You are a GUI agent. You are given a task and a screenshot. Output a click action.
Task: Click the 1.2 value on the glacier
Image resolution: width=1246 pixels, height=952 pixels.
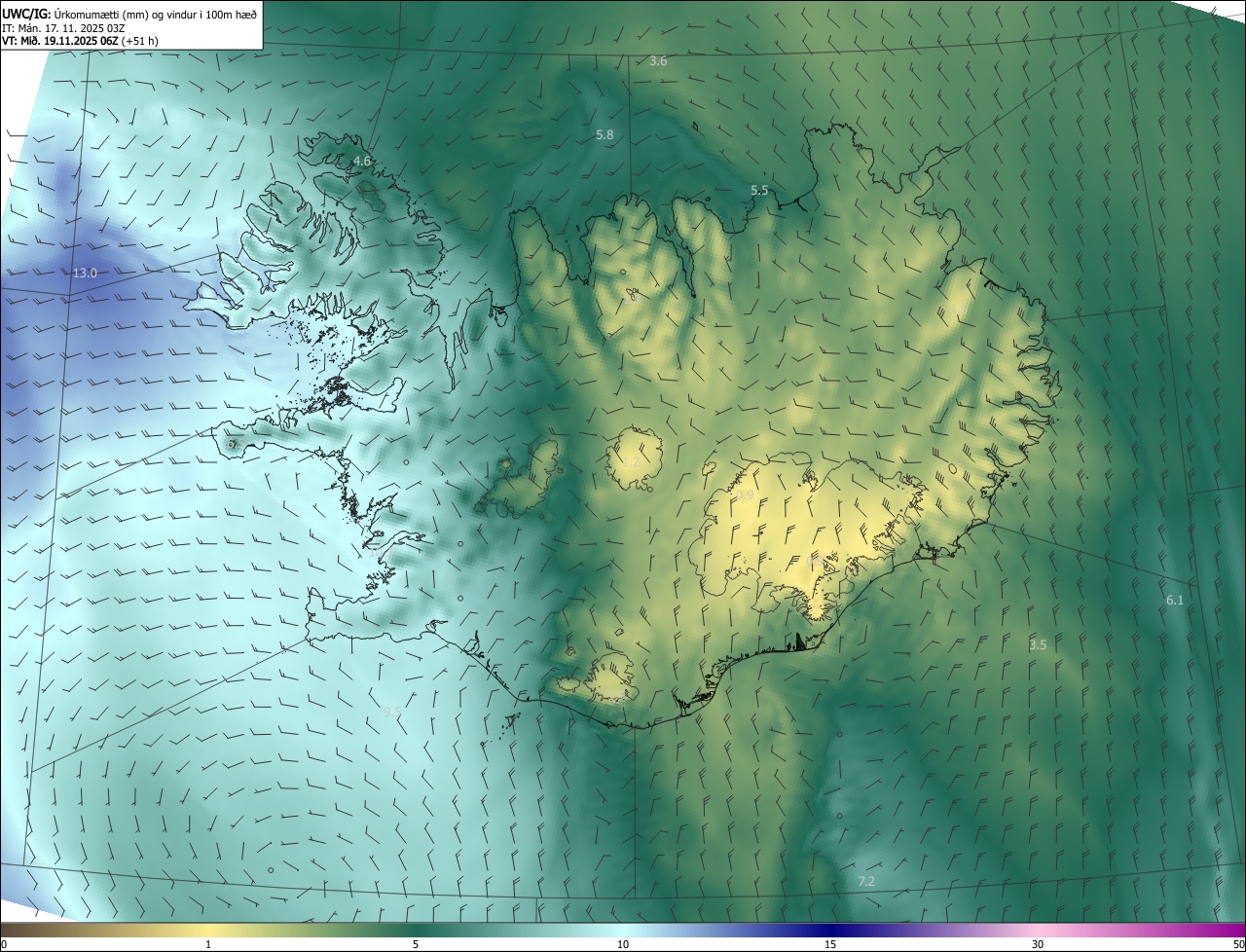(630, 460)
